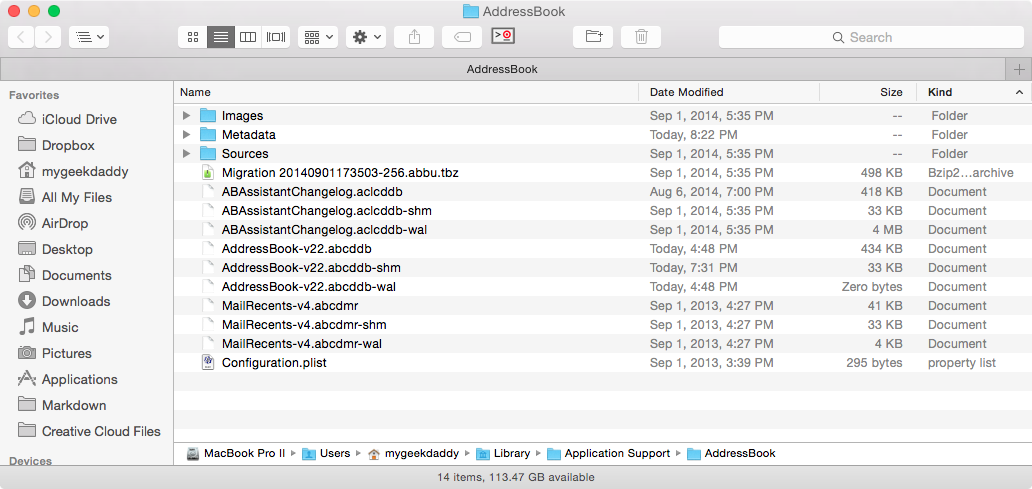Switch to list view
The width and height of the screenshot is (1032, 489).
point(221,37)
